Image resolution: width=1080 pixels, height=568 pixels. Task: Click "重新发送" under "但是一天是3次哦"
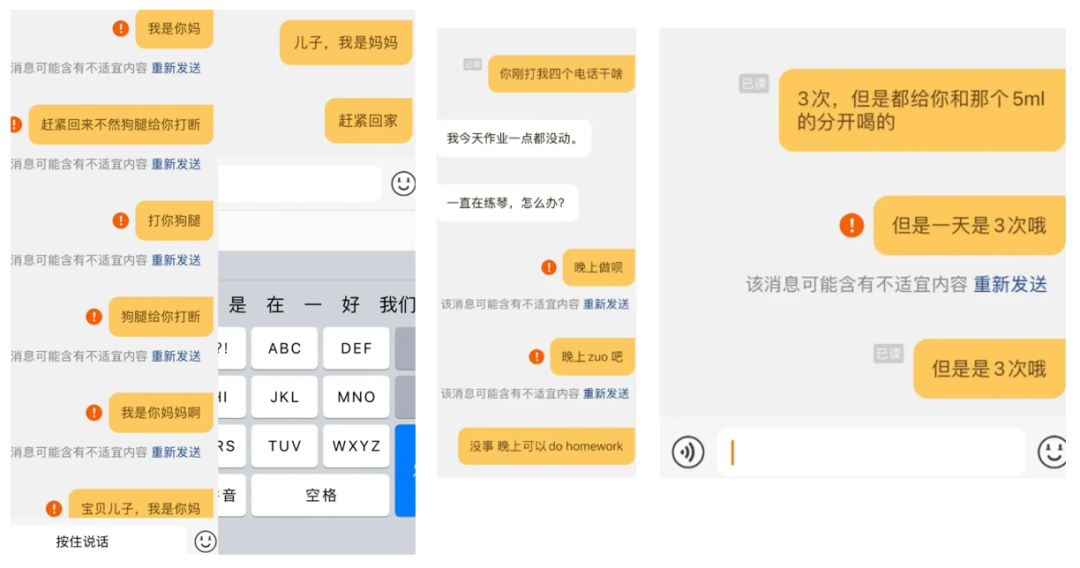1010,285
